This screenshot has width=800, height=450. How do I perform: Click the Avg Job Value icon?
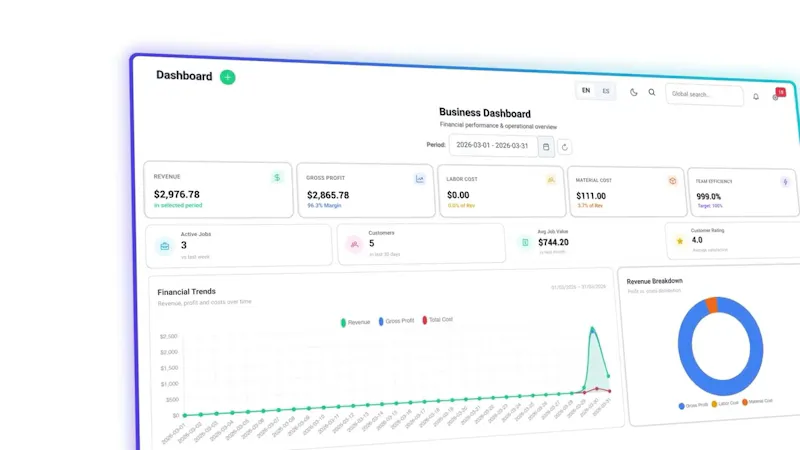click(x=524, y=243)
